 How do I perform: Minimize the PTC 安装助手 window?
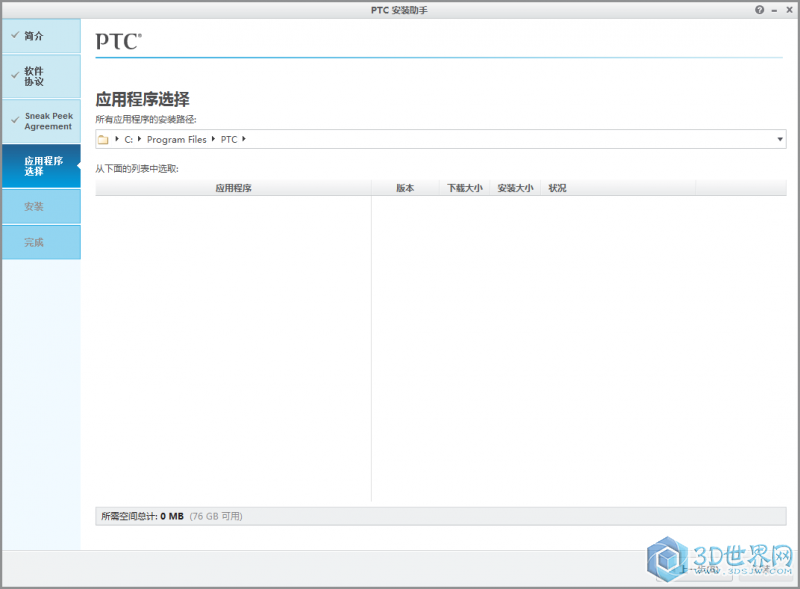(x=774, y=10)
